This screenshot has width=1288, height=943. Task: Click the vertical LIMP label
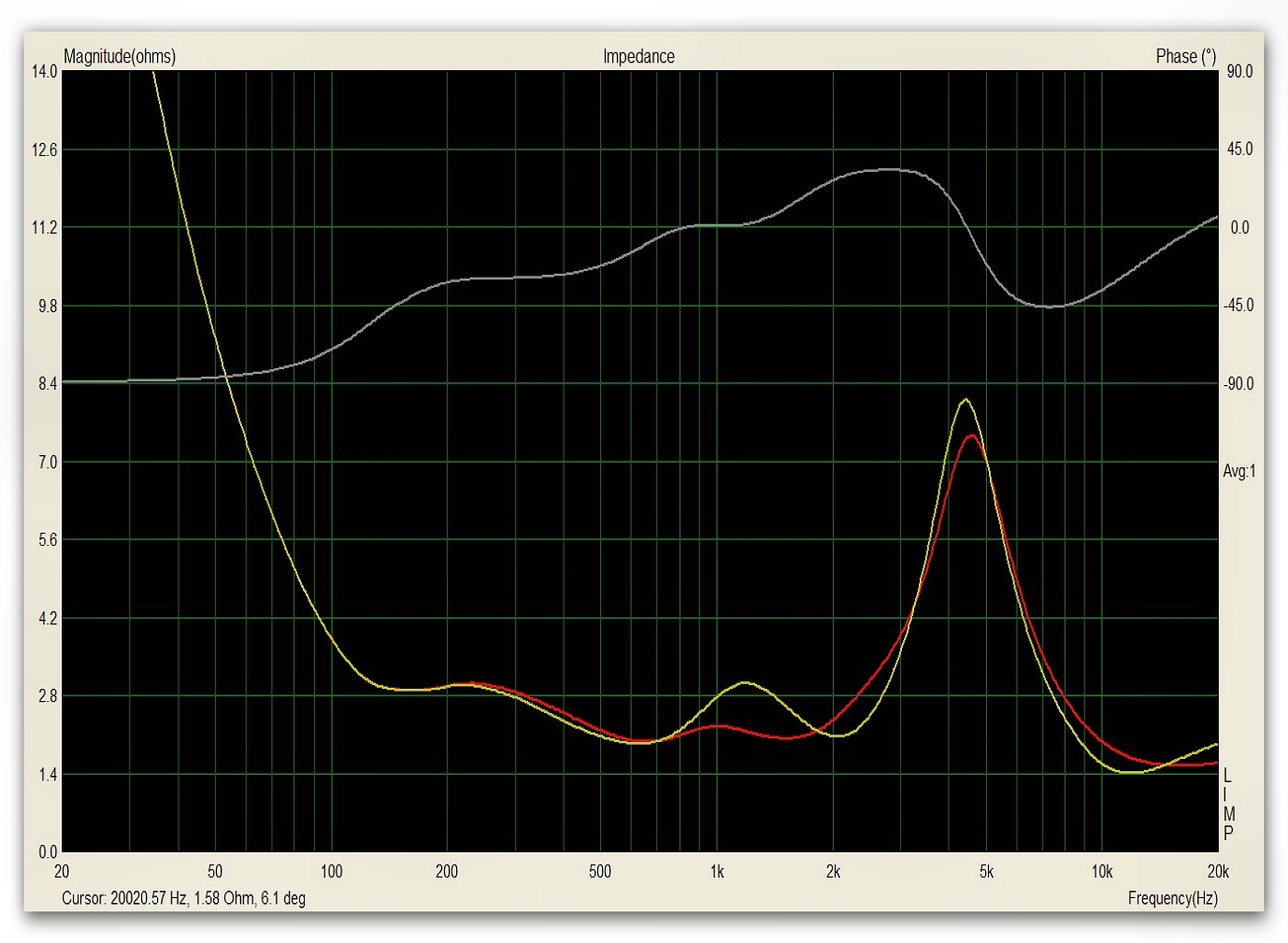[1228, 805]
